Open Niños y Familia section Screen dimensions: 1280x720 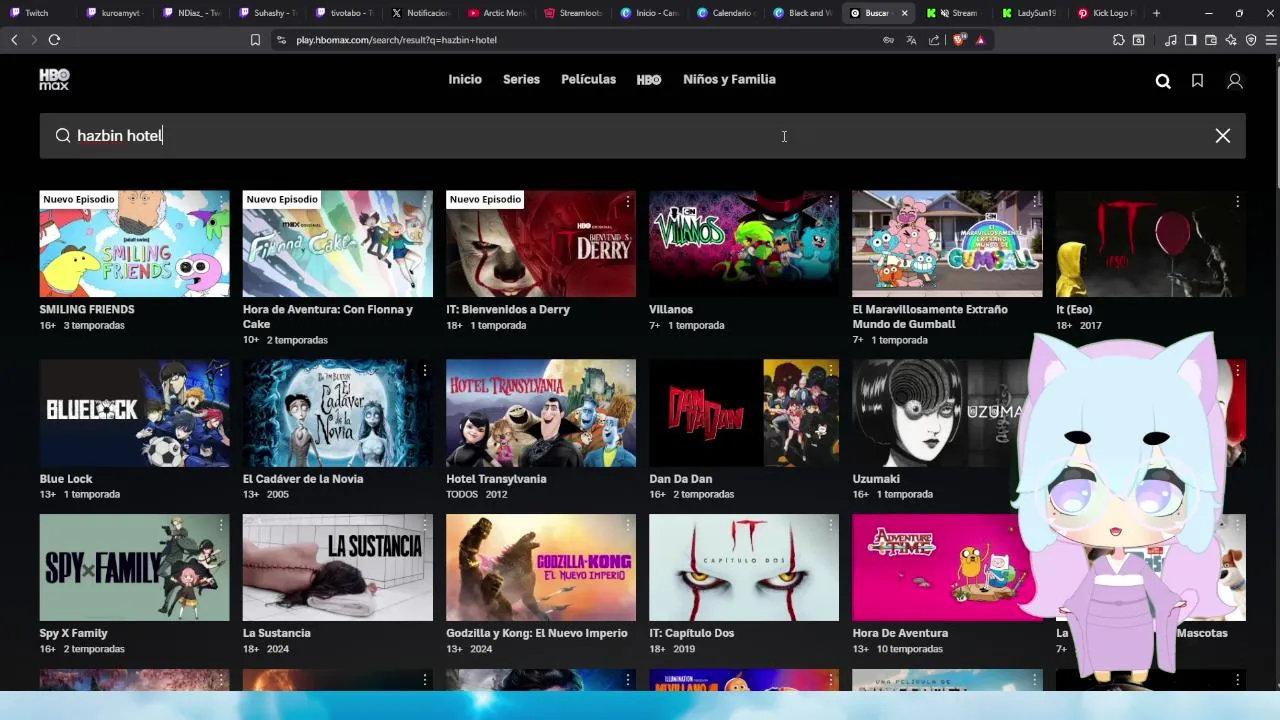click(x=729, y=79)
